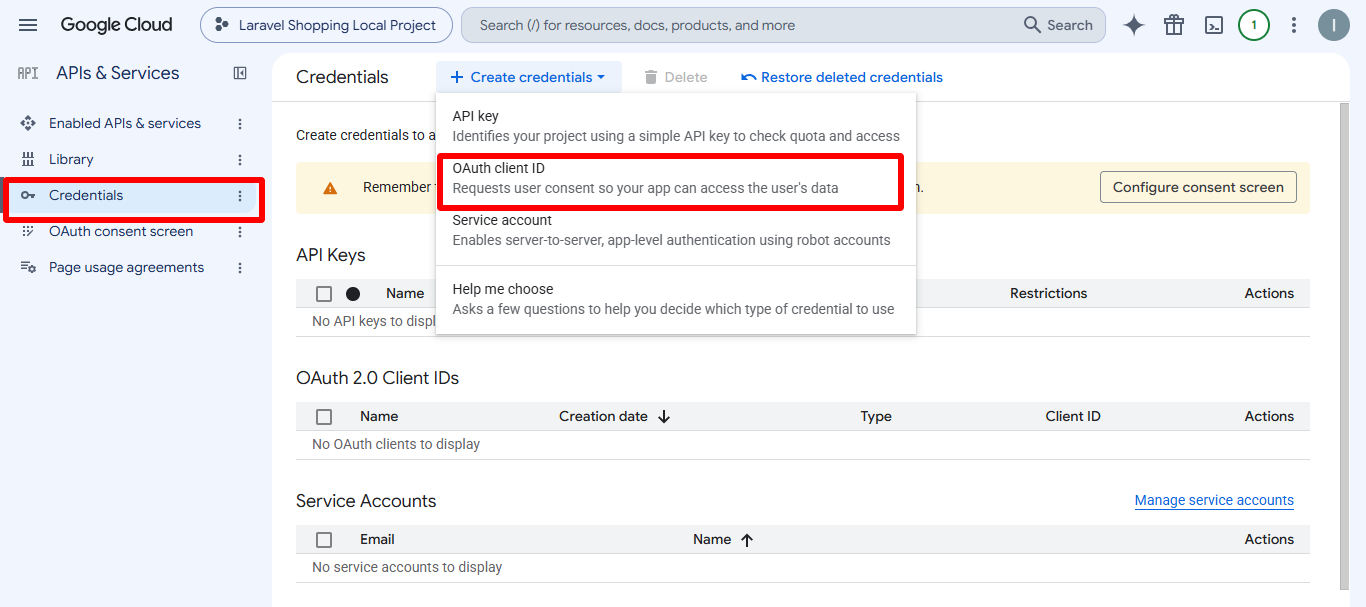Open more options for Page usage agreements
This screenshot has height=607, width=1366.
[x=240, y=267]
